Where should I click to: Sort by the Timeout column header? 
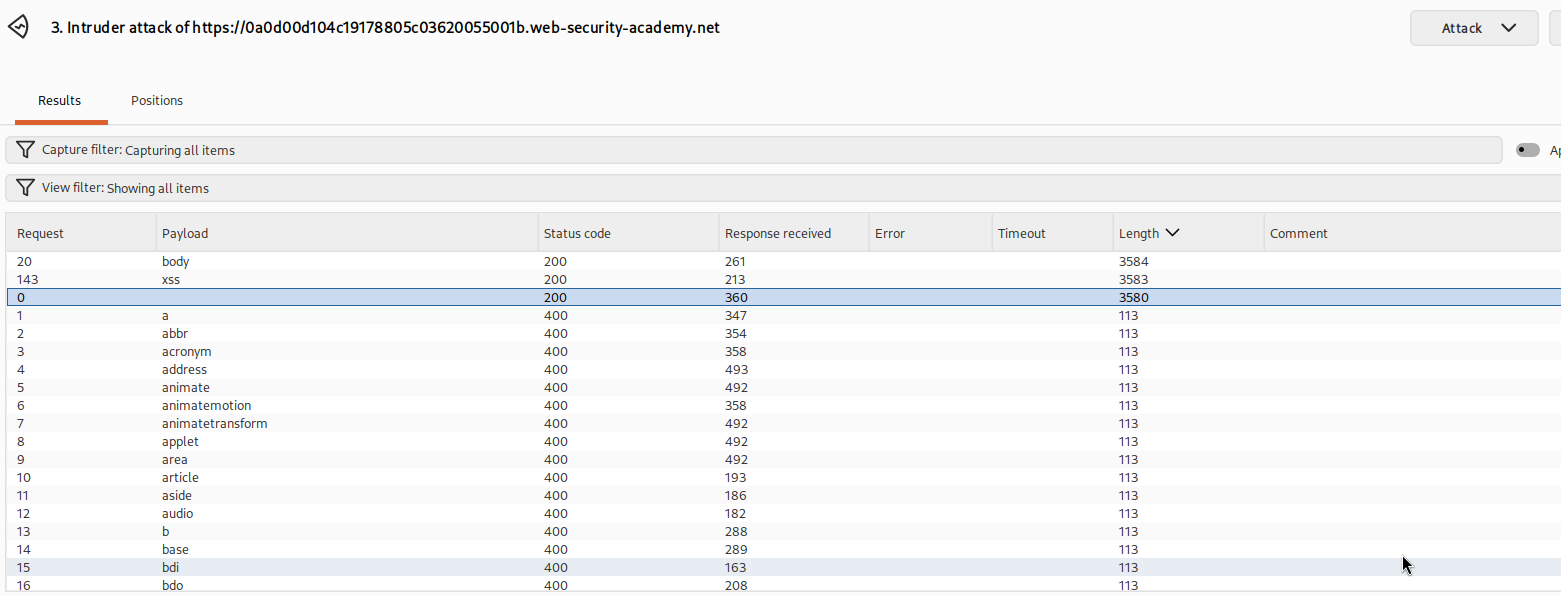tap(1052, 233)
